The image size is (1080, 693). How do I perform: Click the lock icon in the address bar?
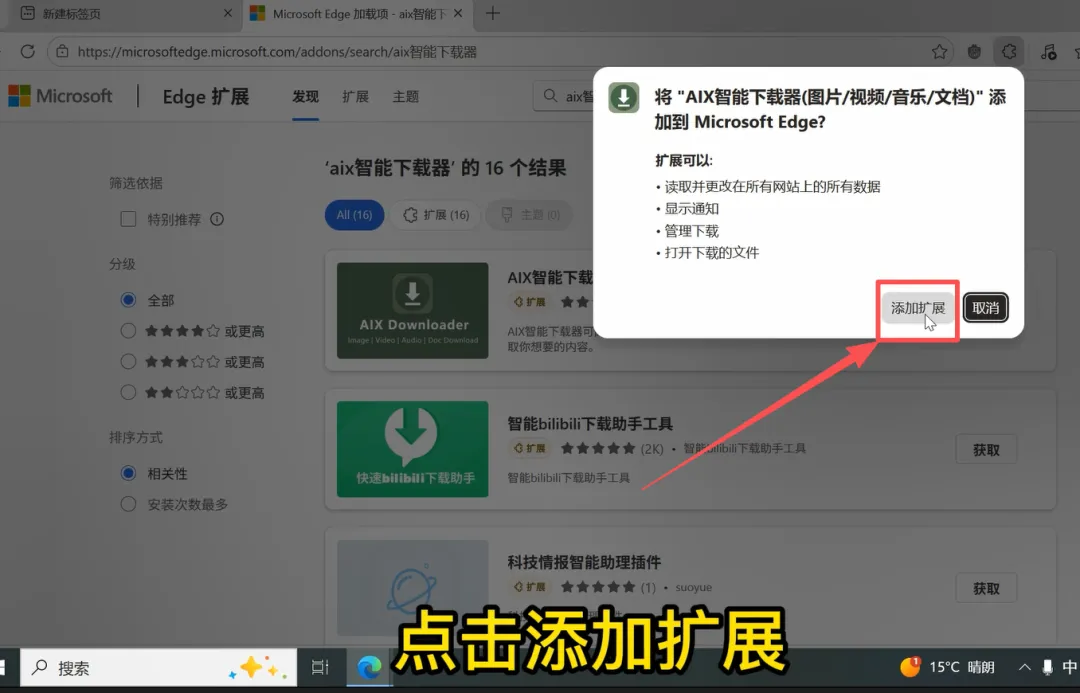tap(62, 52)
